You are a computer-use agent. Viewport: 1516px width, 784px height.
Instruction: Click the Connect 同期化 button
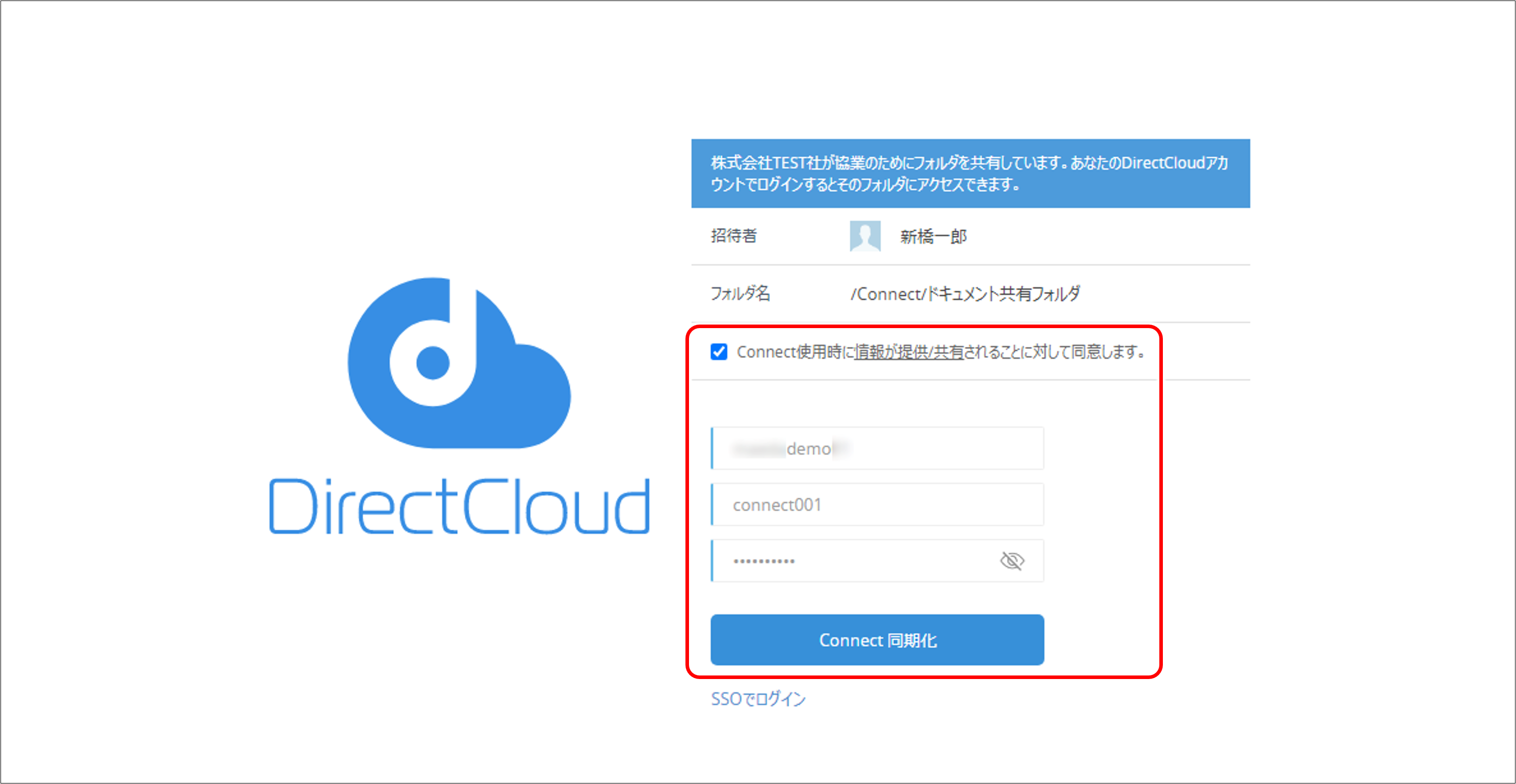(x=877, y=640)
